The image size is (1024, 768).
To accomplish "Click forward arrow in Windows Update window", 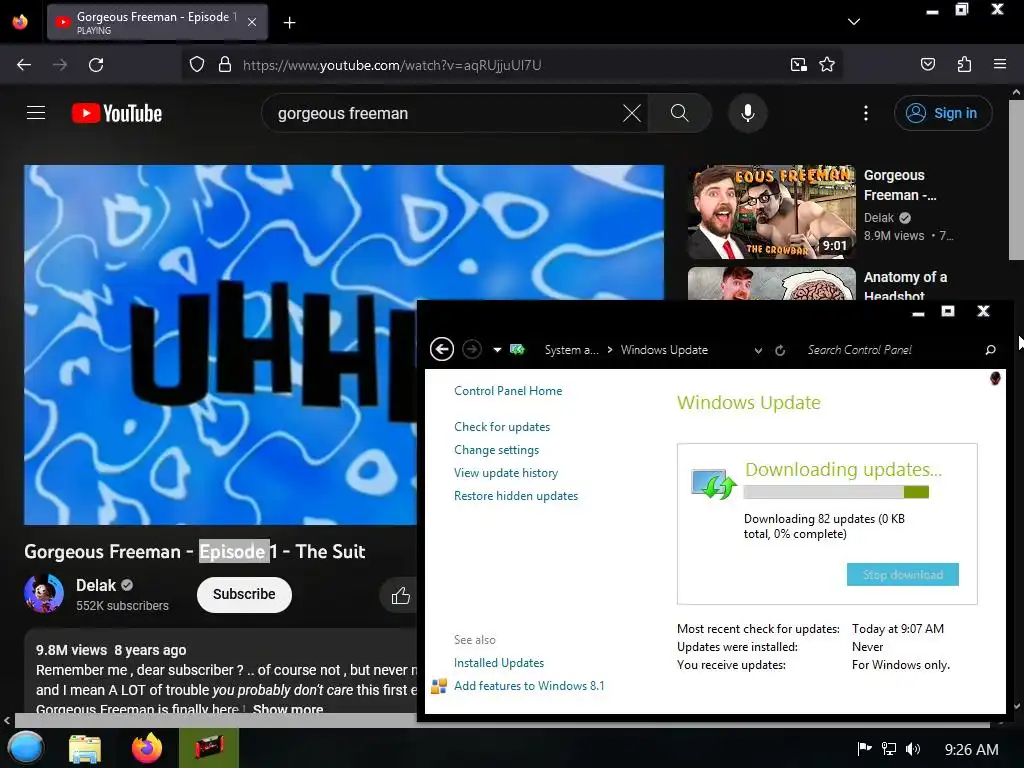I will click(472, 349).
